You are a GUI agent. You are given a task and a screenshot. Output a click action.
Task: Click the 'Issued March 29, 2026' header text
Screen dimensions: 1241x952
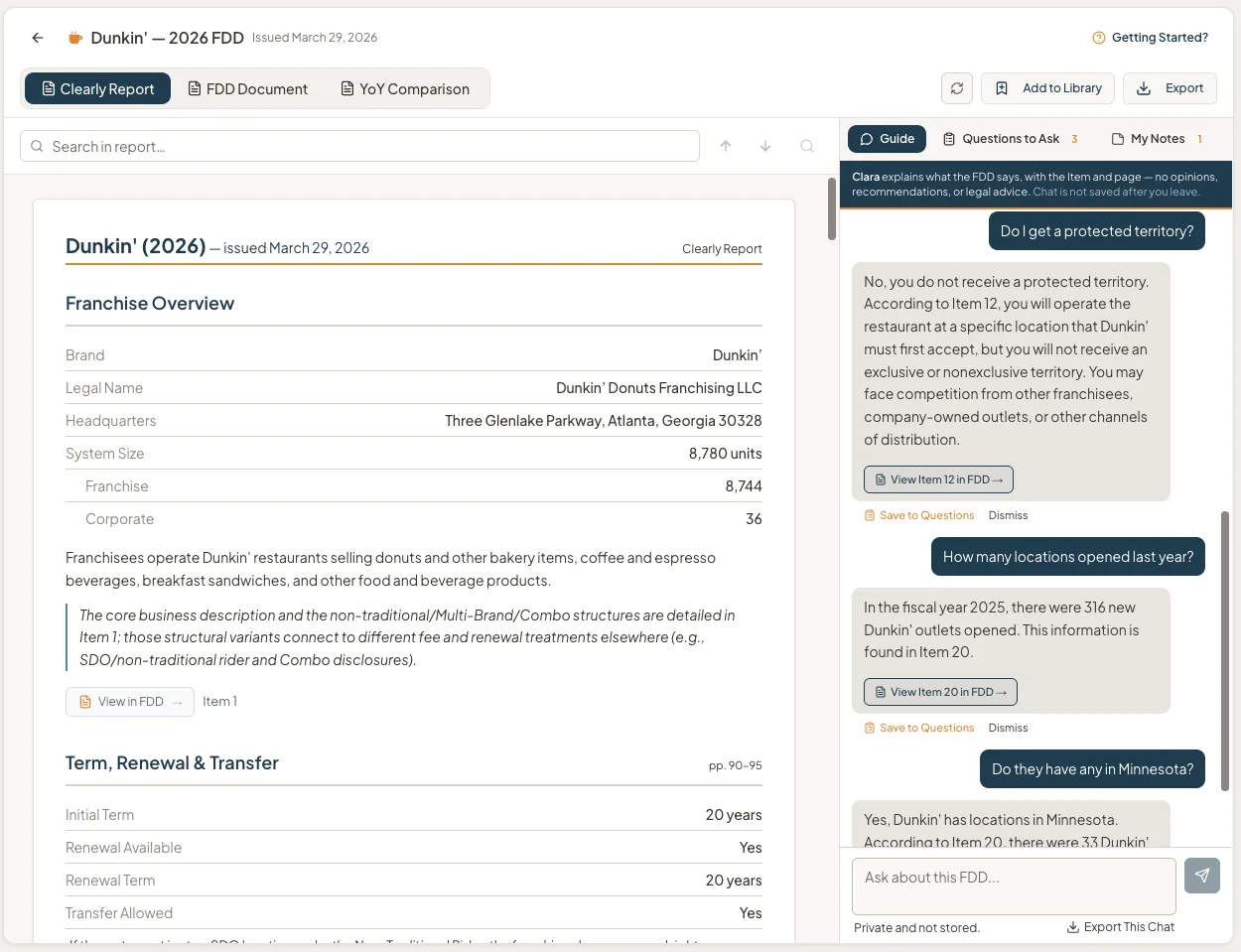(x=315, y=38)
